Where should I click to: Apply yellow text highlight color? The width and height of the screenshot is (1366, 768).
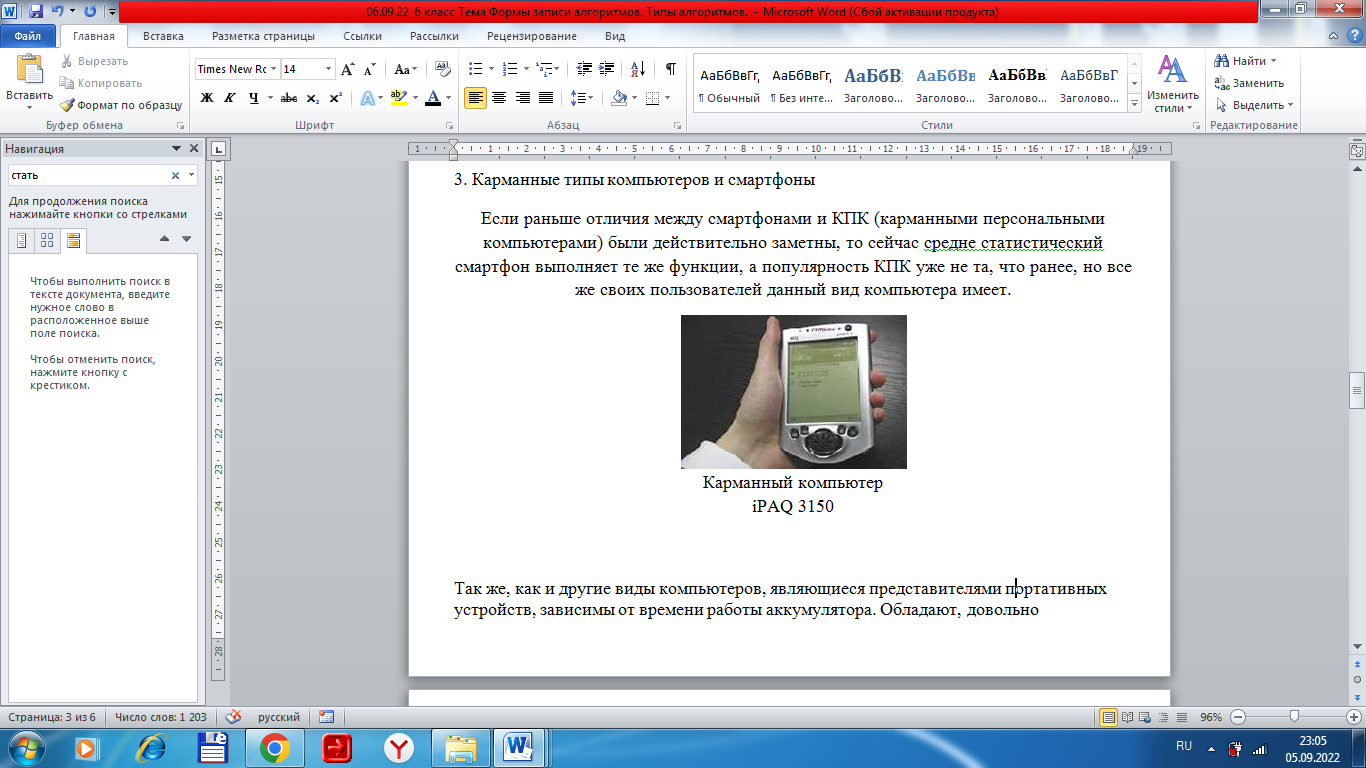click(x=398, y=98)
